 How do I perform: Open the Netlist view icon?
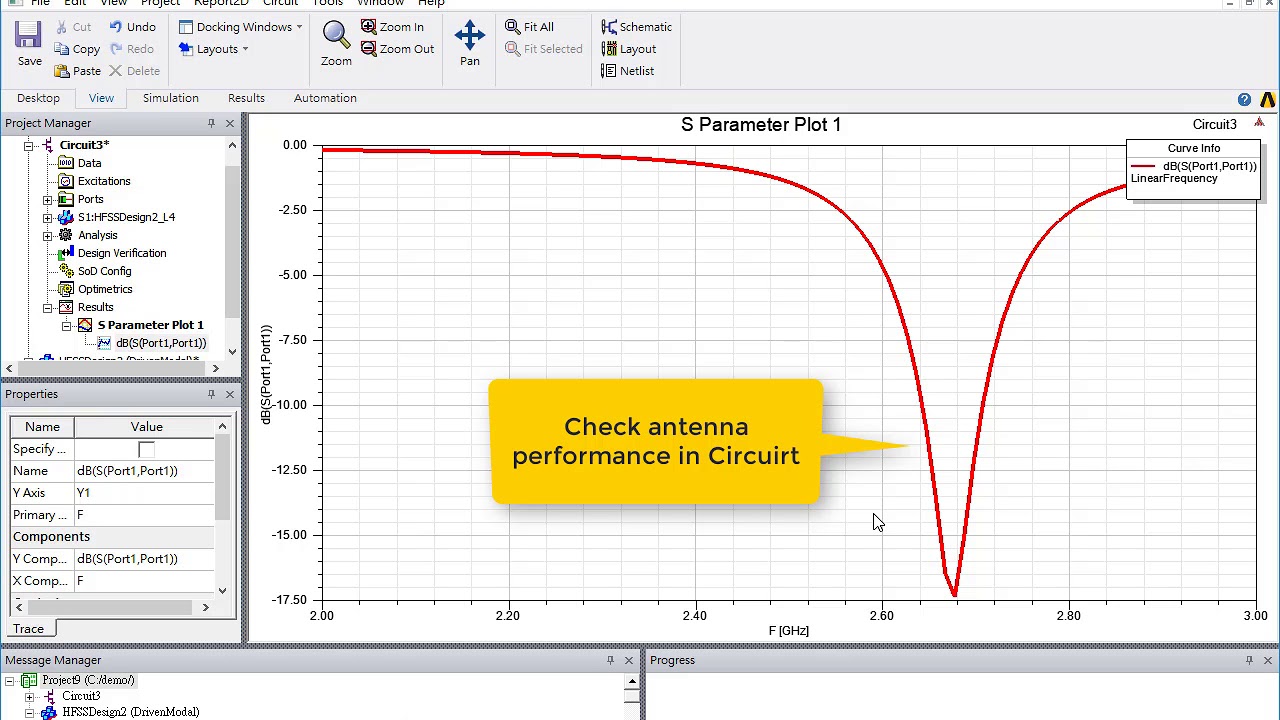[609, 71]
